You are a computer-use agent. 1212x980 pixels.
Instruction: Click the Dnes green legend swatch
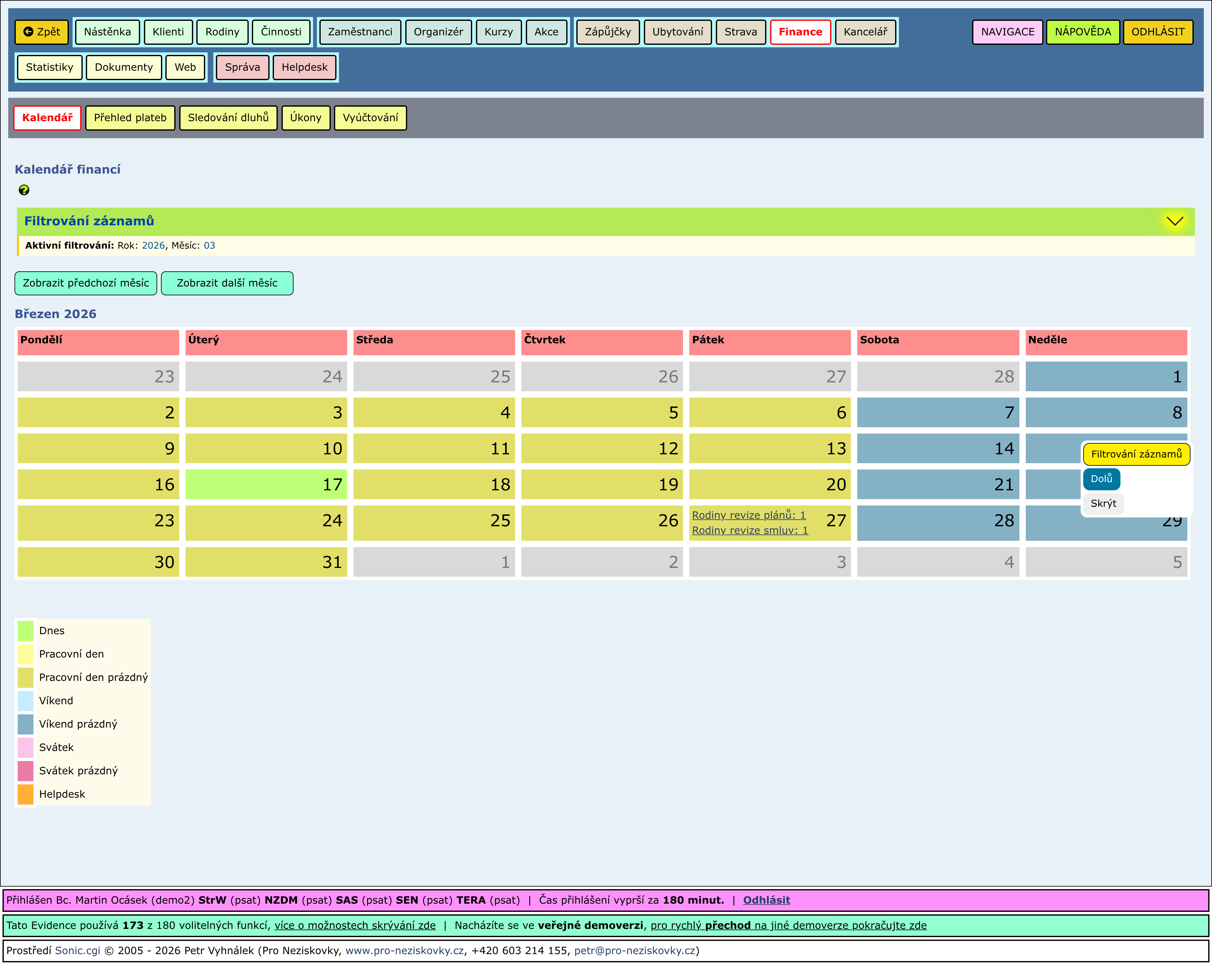(x=26, y=631)
